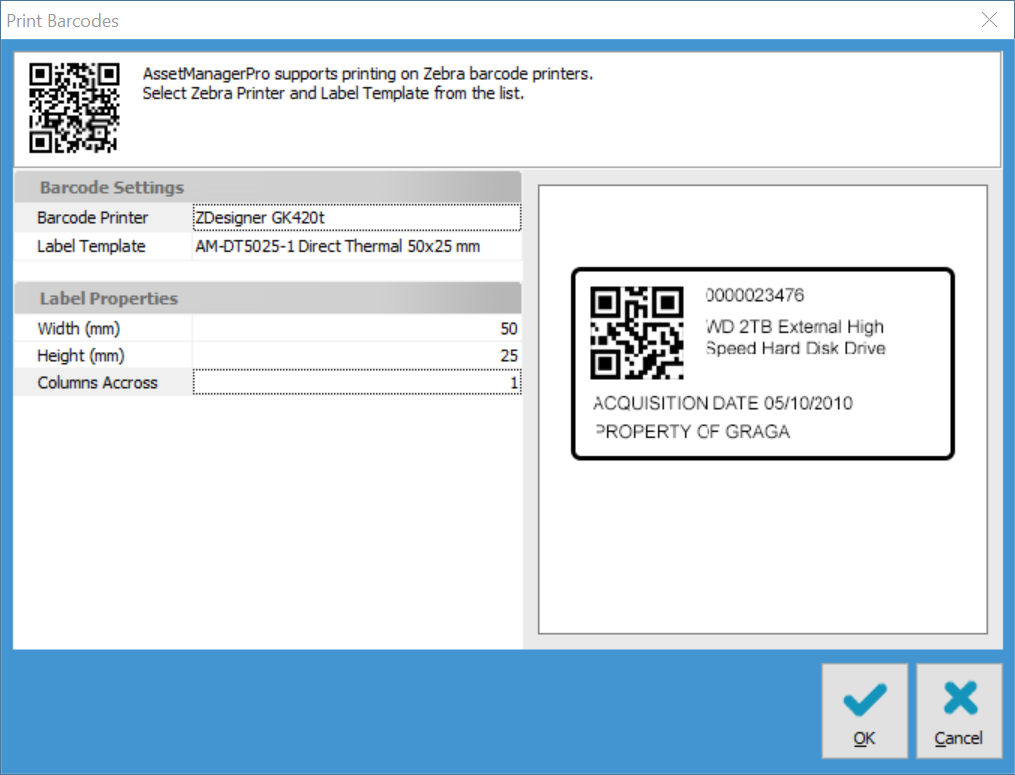1015x775 pixels.
Task: Click the 'Select Zebra Printer and Label Template' line
Action: (333, 93)
